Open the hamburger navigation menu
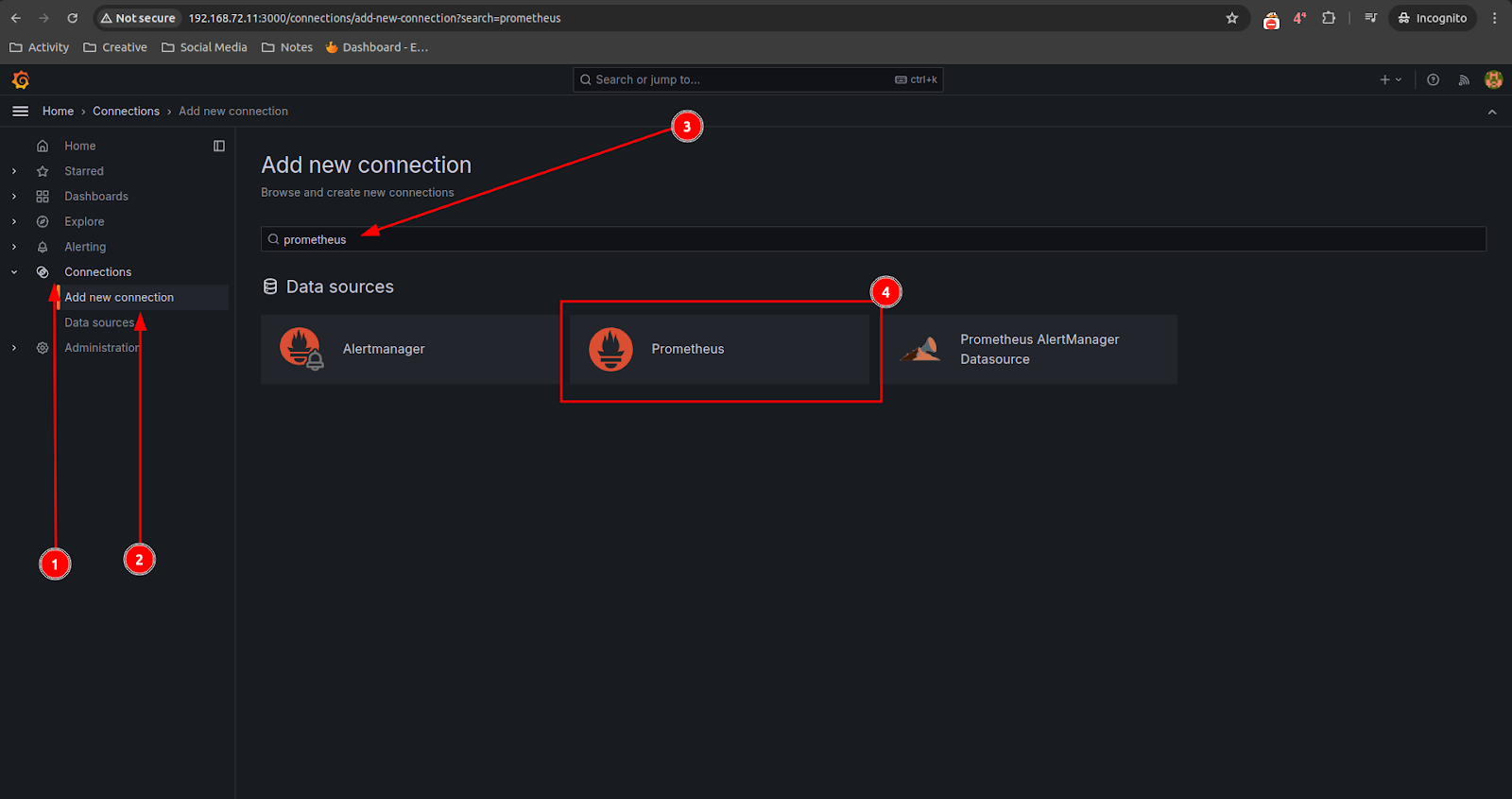The height and width of the screenshot is (799, 1512). 20,112
